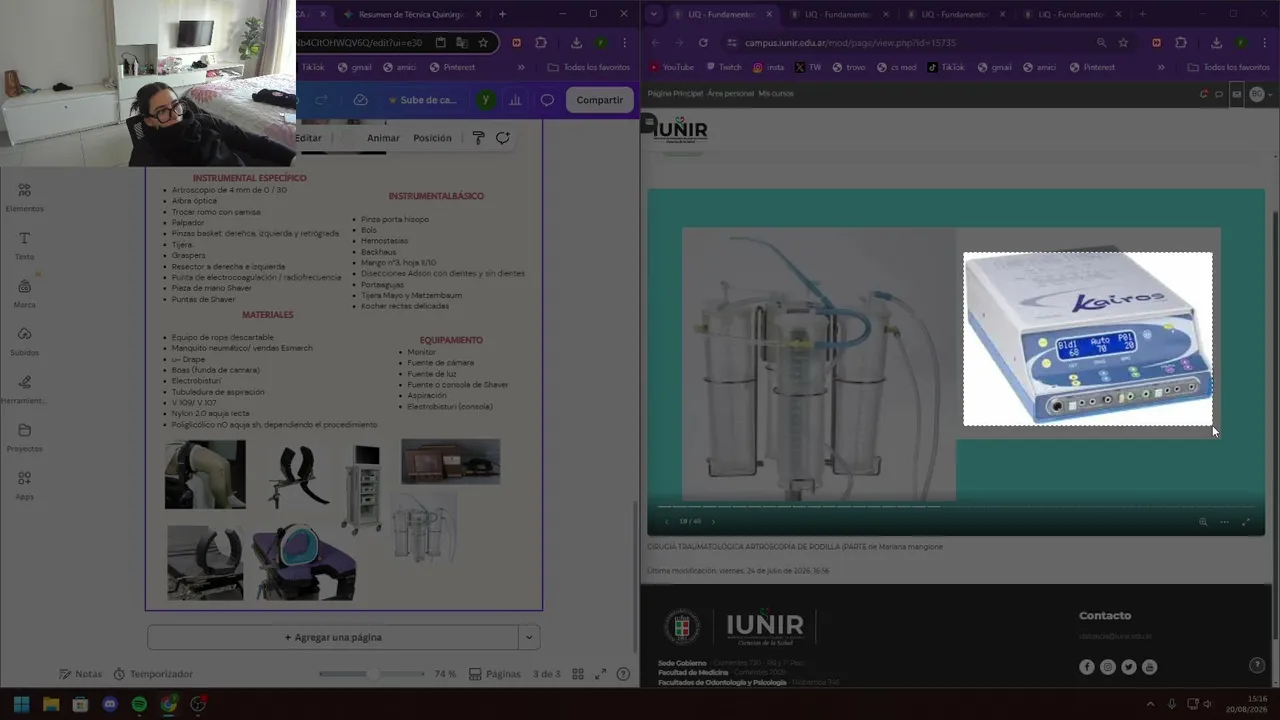1280x720 pixels.
Task: Click the Páginas page view button
Action: [495, 674]
